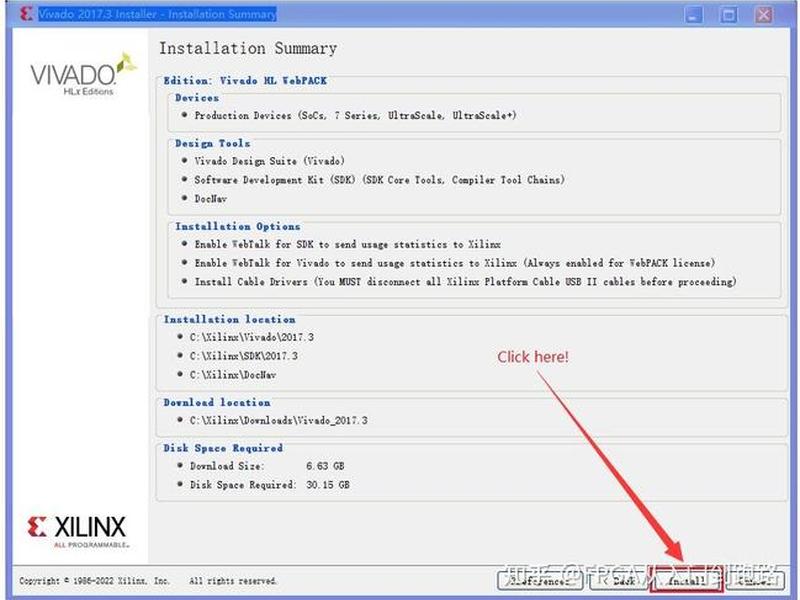Click the 'Disk Space Required' group heading
Screen dimensions: 800x600
coord(223,448)
